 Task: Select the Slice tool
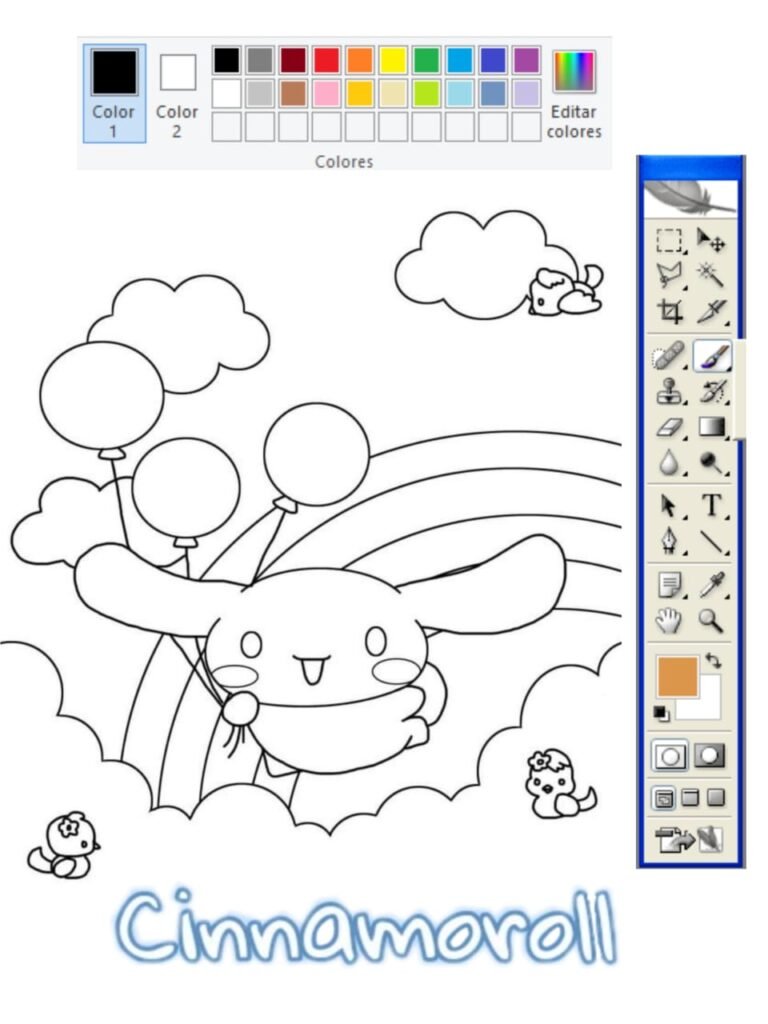(x=711, y=311)
